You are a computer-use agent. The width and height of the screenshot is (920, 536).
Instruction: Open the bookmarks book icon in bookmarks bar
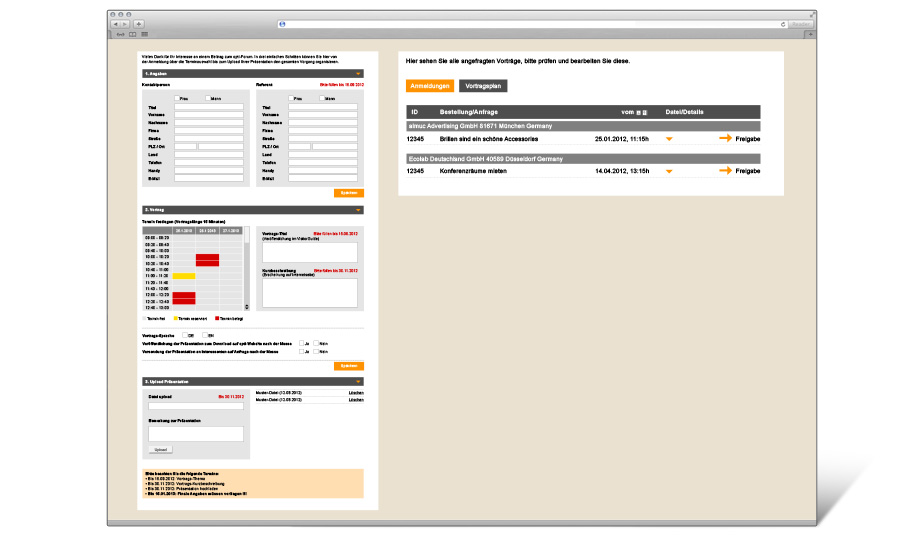[132, 34]
